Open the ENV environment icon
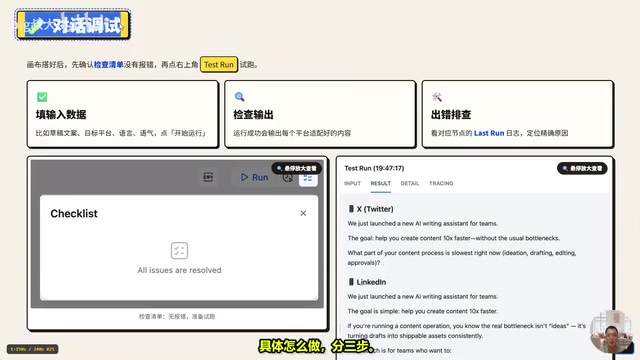The height and width of the screenshot is (360, 640). [x=208, y=177]
